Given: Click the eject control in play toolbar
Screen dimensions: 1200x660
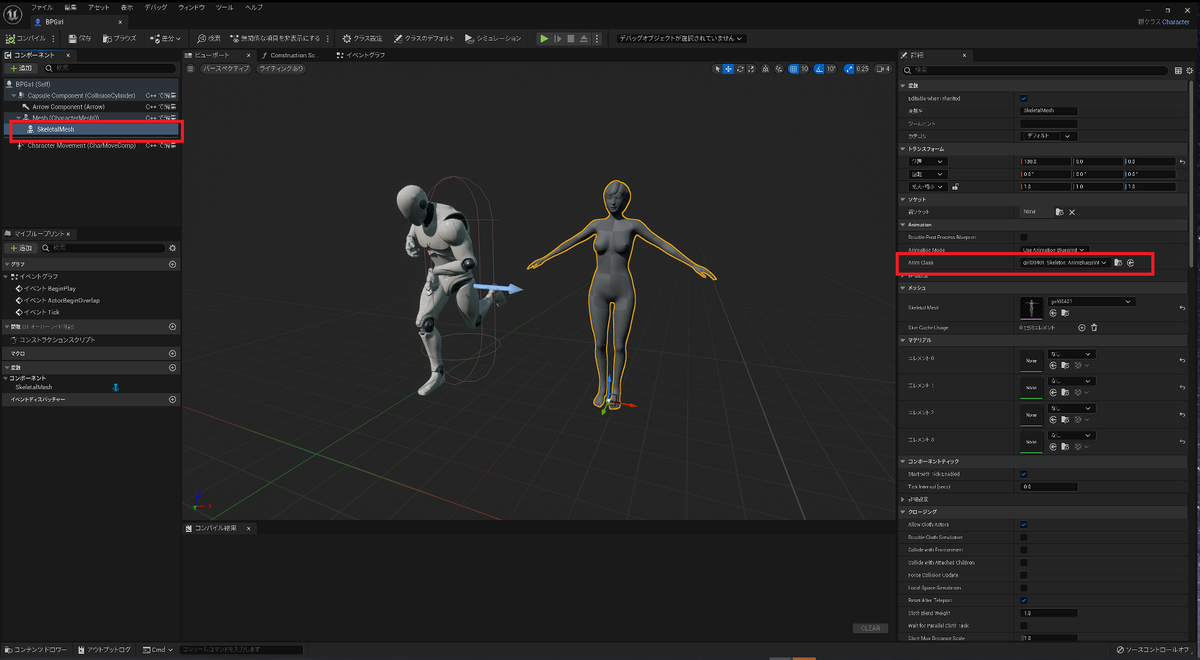Looking at the screenshot, I should (x=583, y=38).
